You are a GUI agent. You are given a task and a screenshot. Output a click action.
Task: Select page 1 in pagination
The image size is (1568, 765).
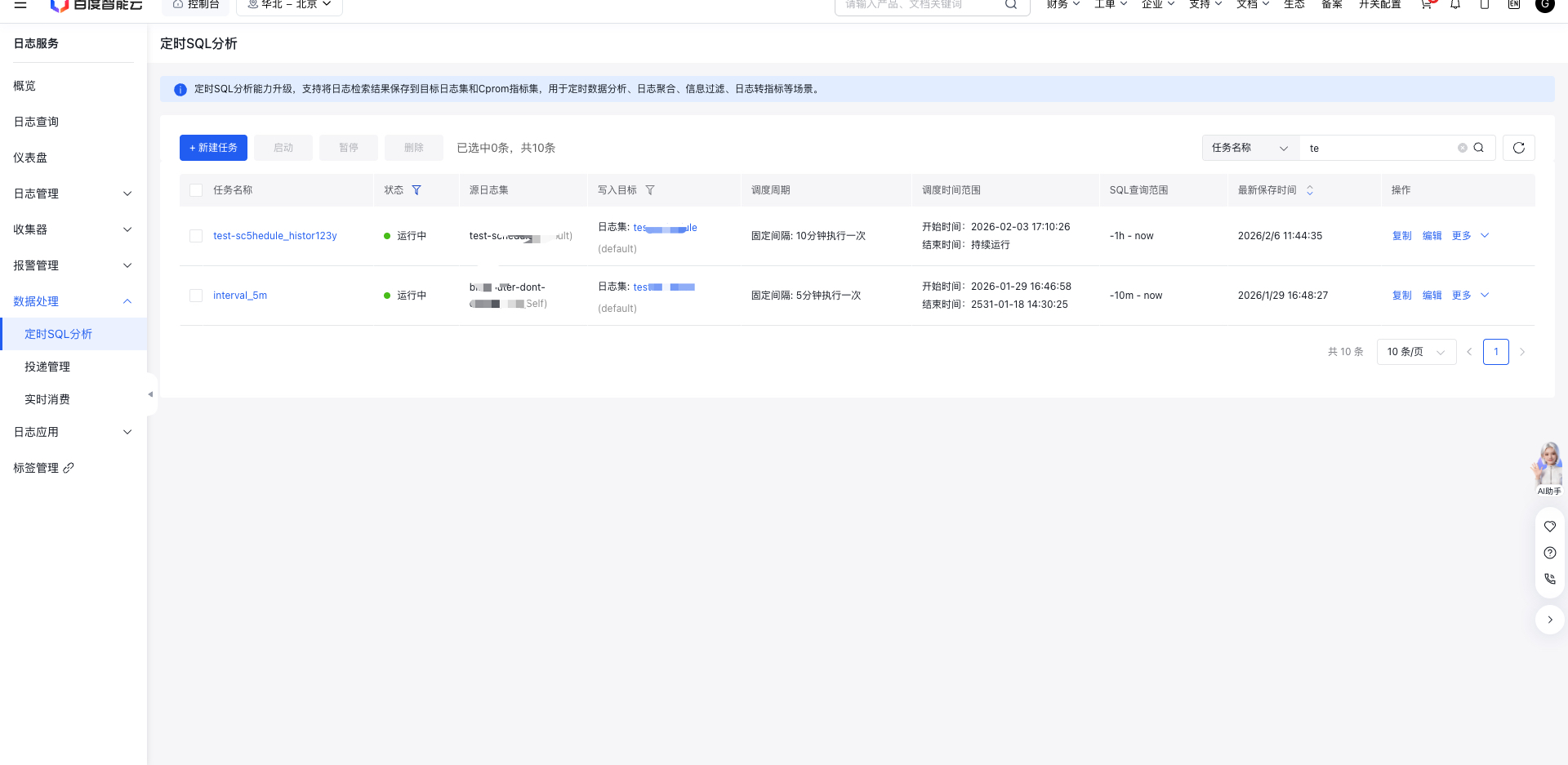(1496, 352)
